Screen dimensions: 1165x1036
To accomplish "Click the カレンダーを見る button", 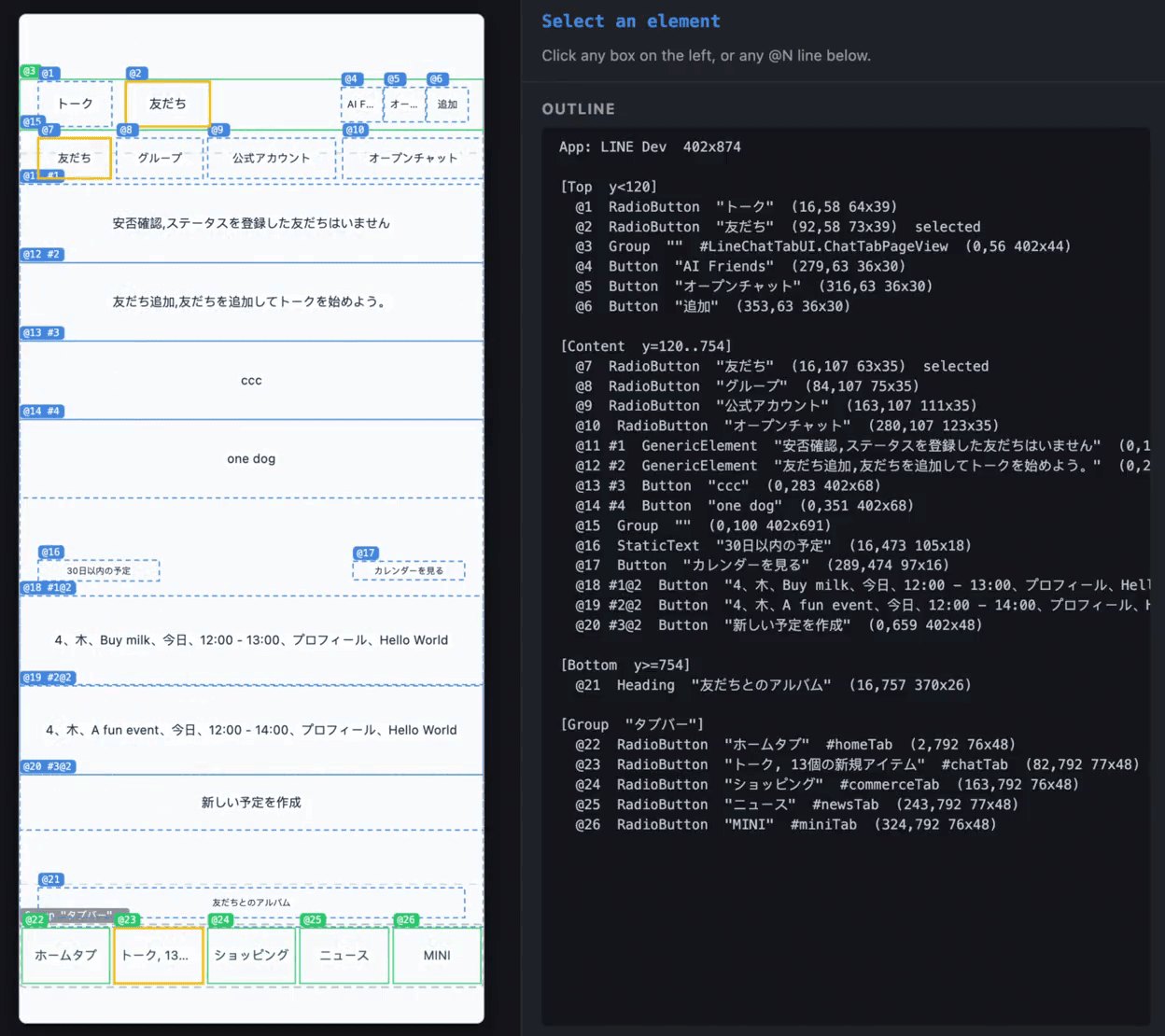I will (x=409, y=570).
